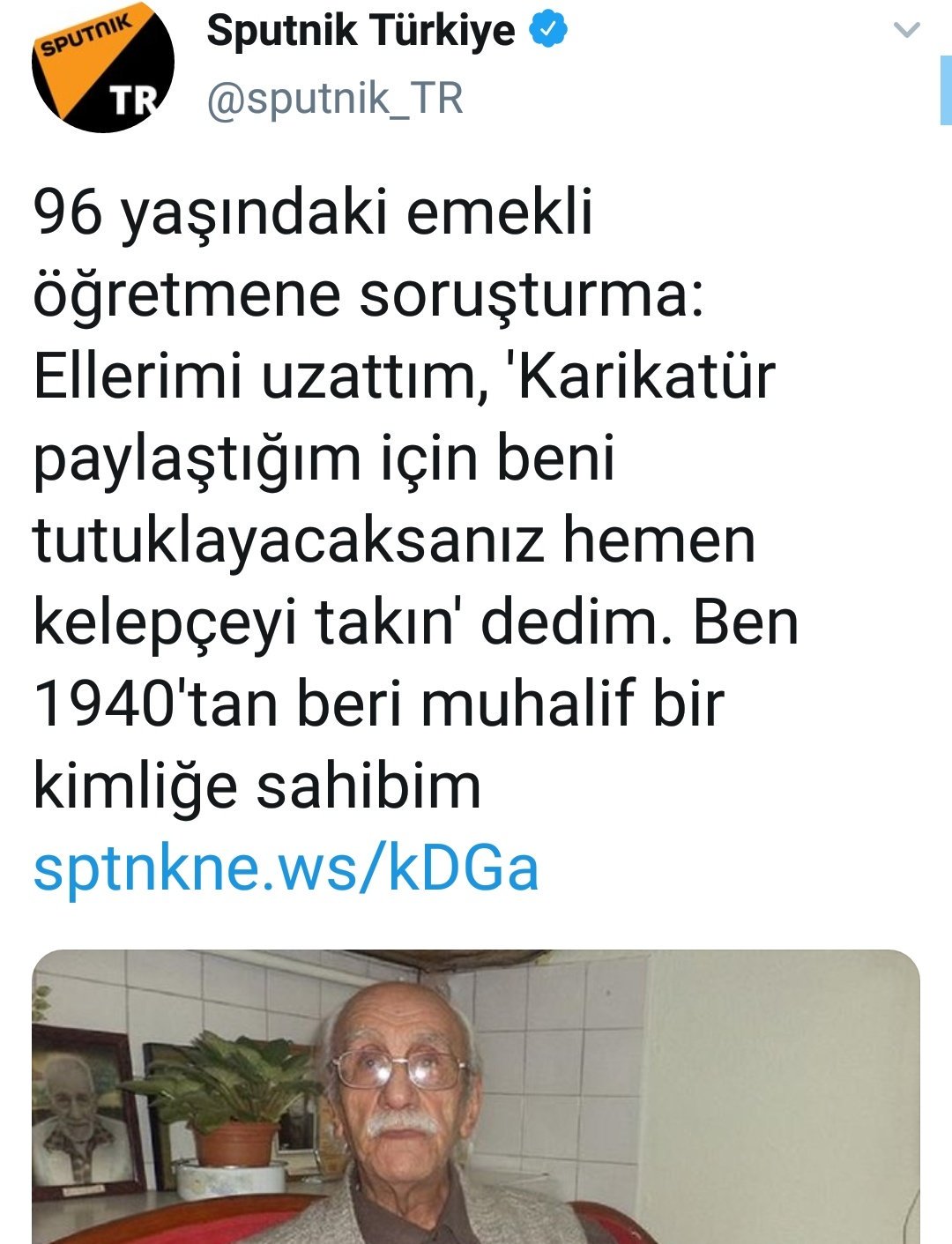The height and width of the screenshot is (1244, 952).
Task: Click tweet text '1940'tan beri muhalif bir'
Action: point(379,704)
